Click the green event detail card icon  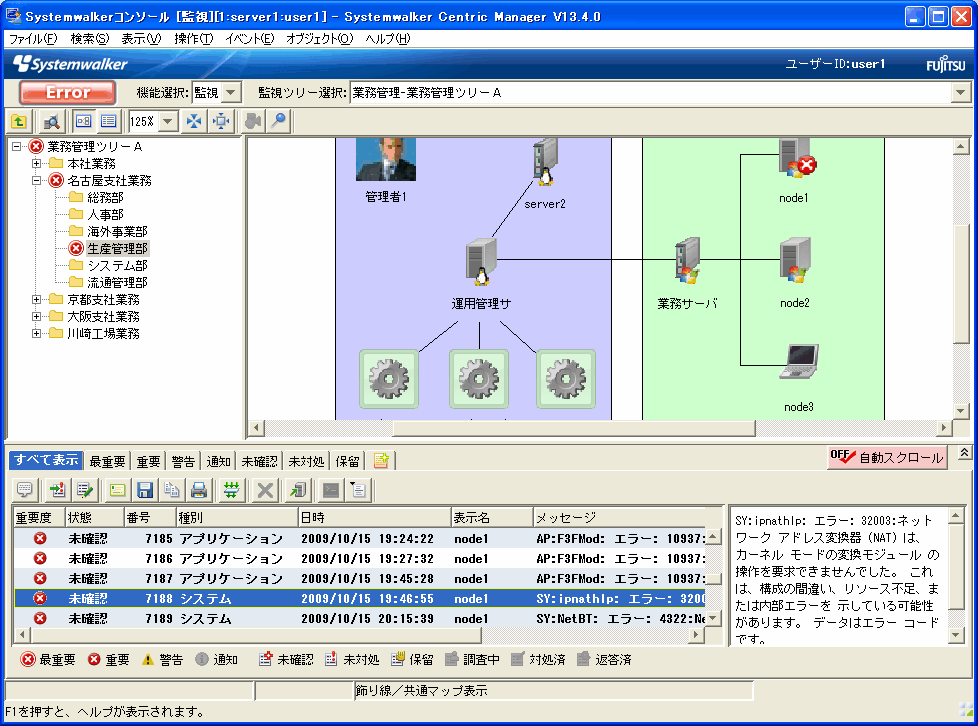pos(117,490)
